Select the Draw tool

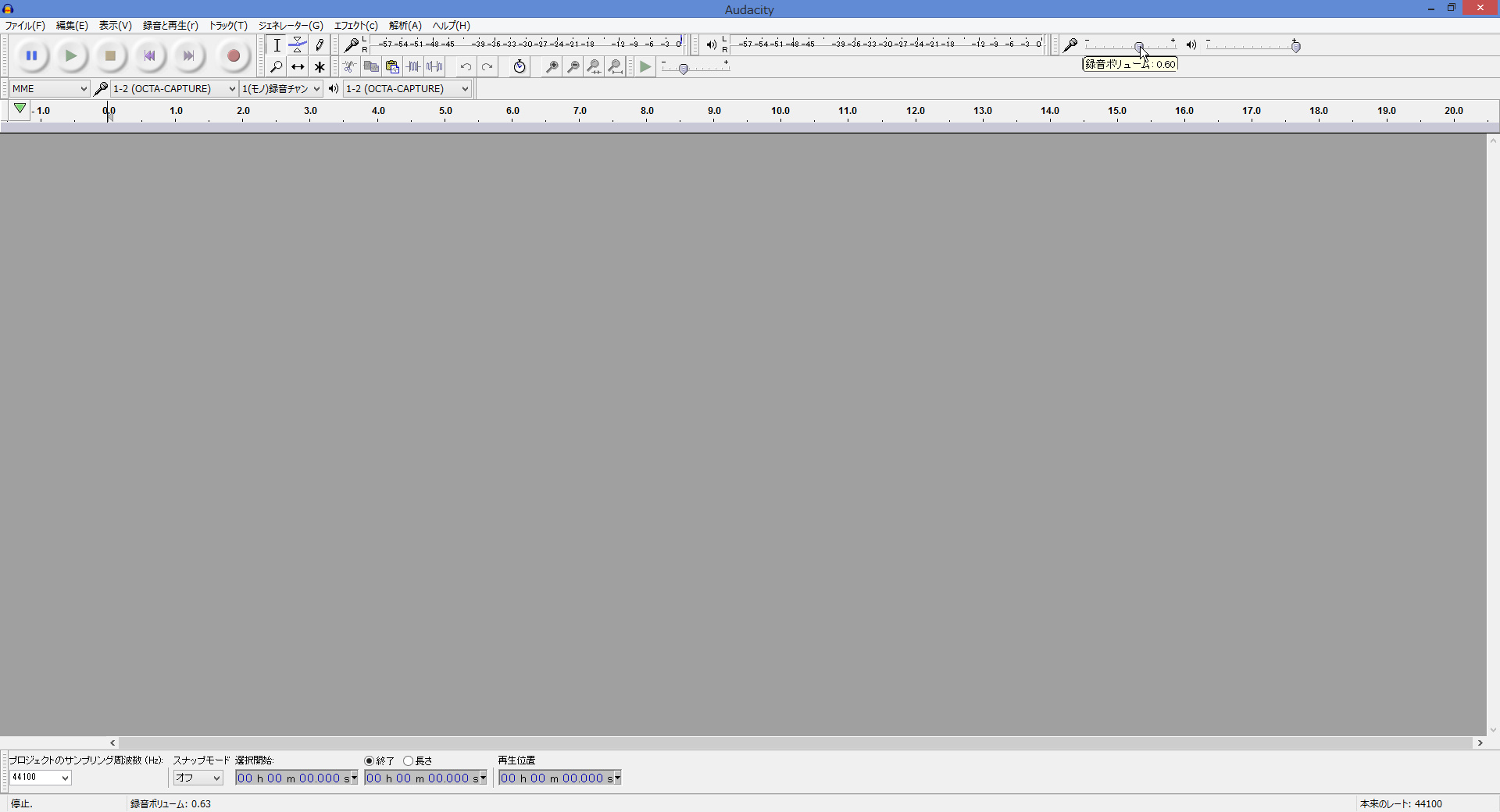coord(320,45)
